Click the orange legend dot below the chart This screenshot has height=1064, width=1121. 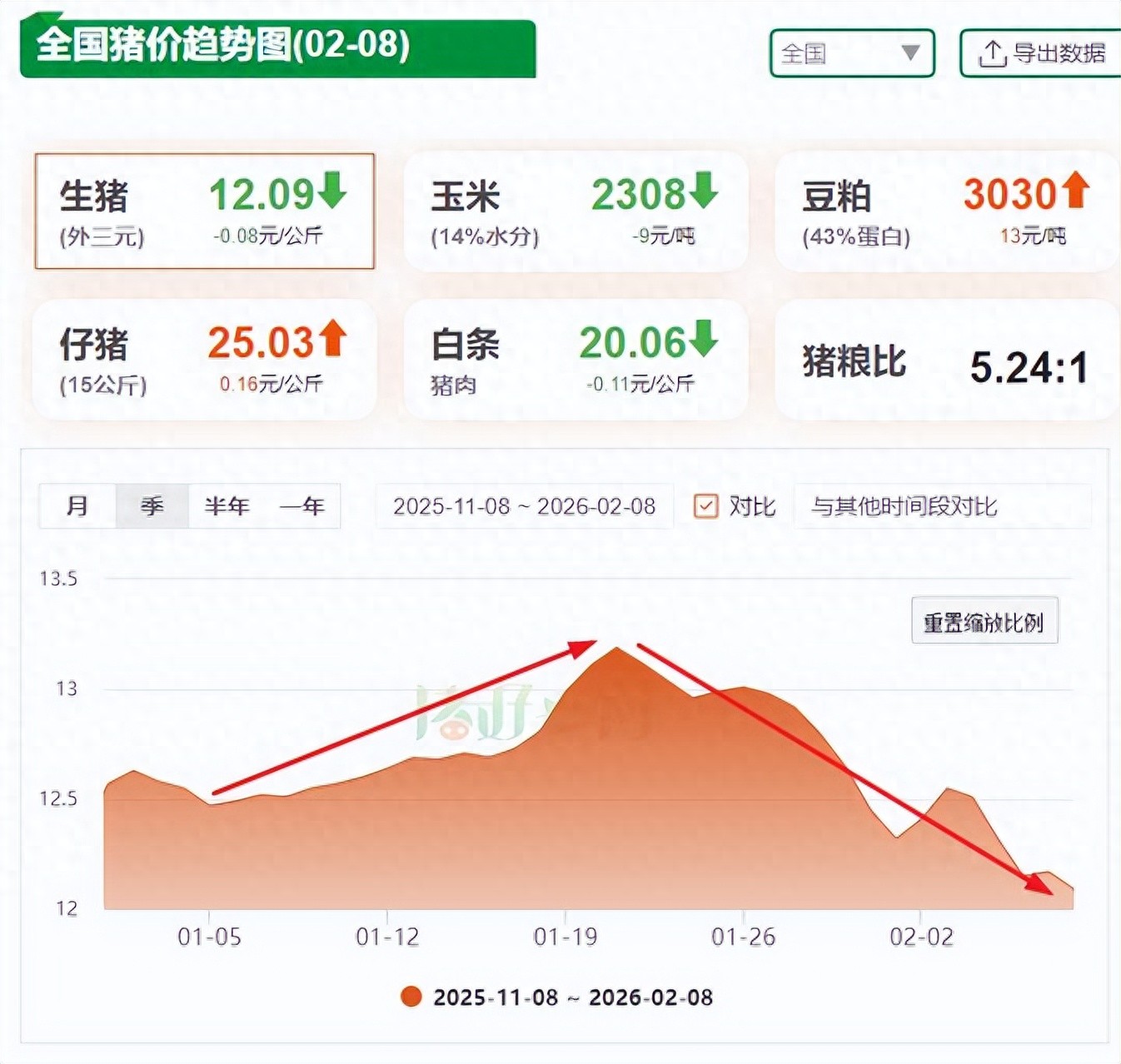click(411, 997)
